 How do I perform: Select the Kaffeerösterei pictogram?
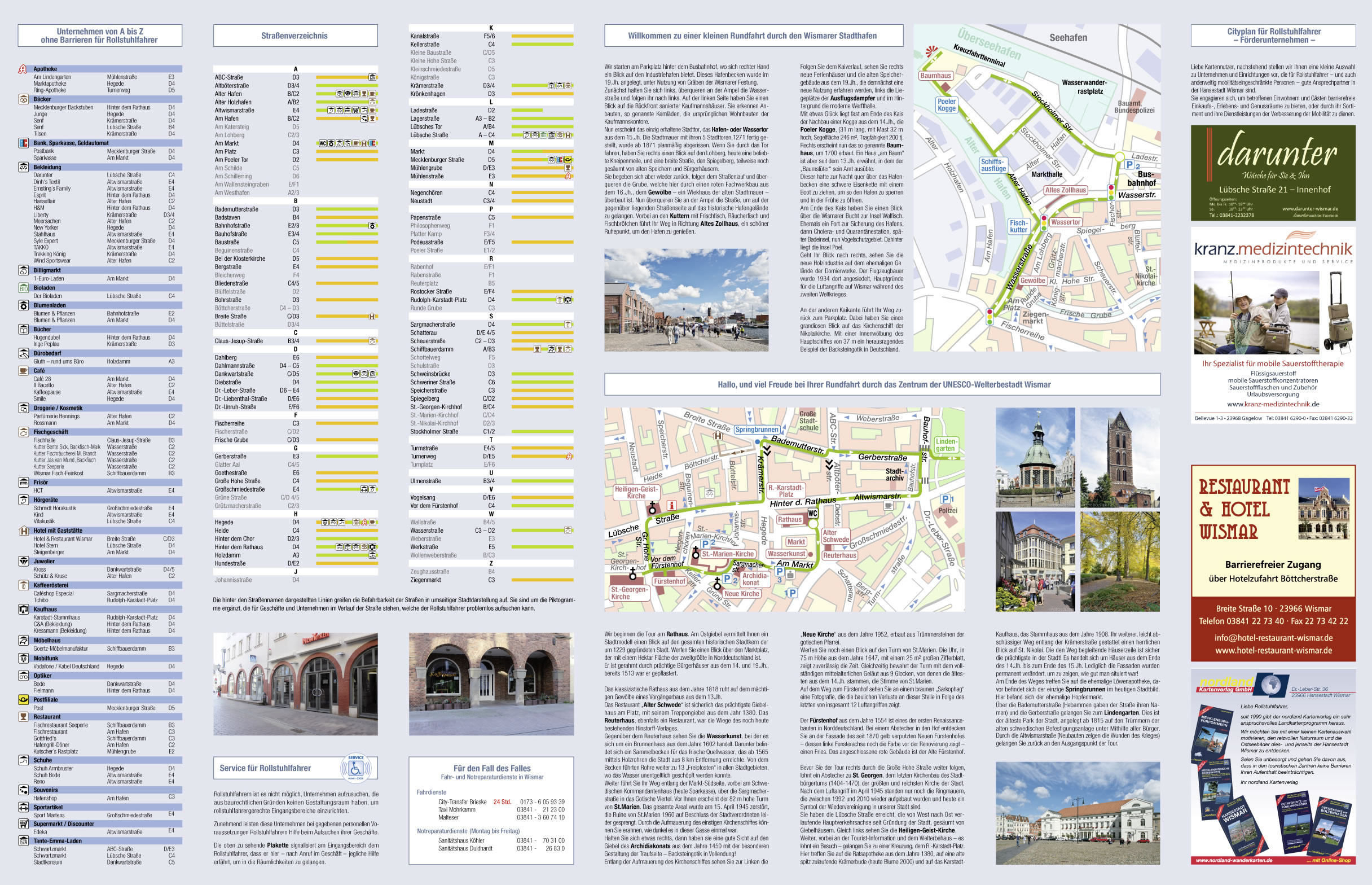pyautogui.click(x=23, y=586)
